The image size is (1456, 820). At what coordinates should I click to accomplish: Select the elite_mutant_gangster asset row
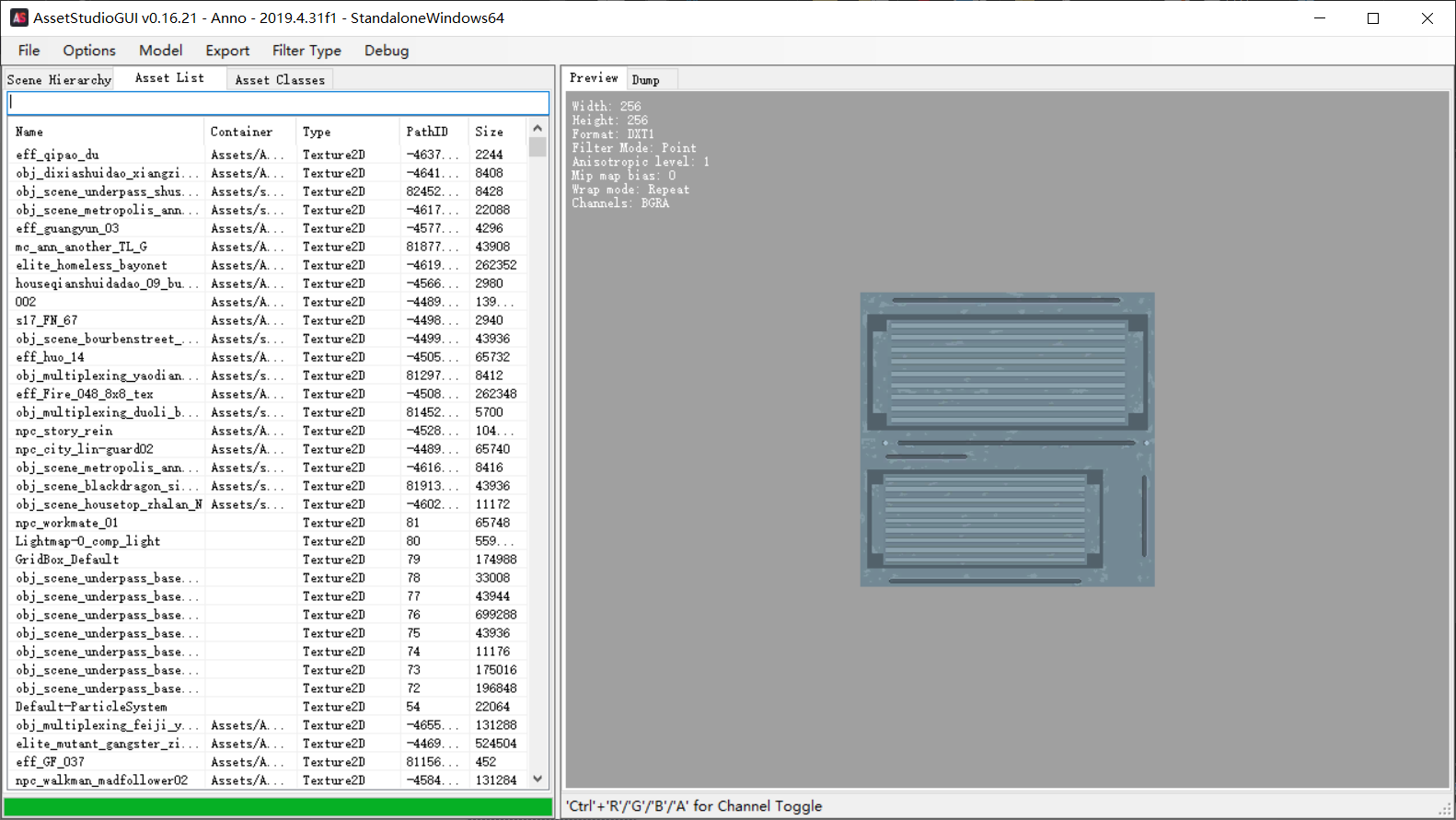tap(267, 744)
